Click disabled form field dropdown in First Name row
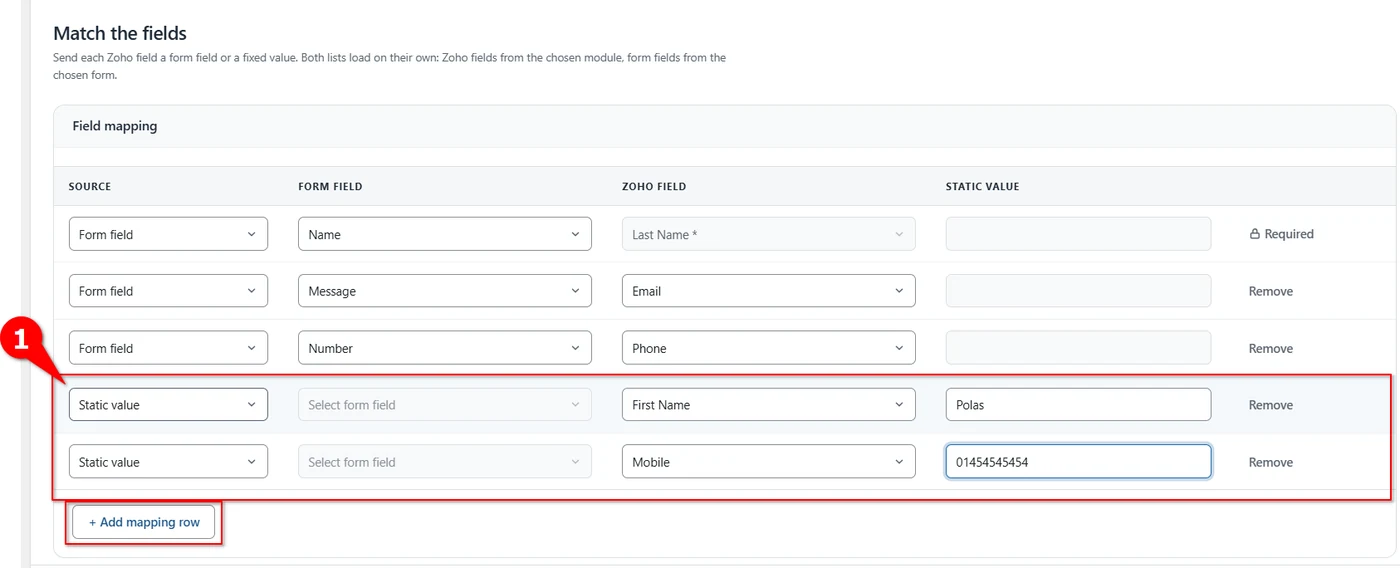Screen dimensions: 1400x568 coord(445,405)
